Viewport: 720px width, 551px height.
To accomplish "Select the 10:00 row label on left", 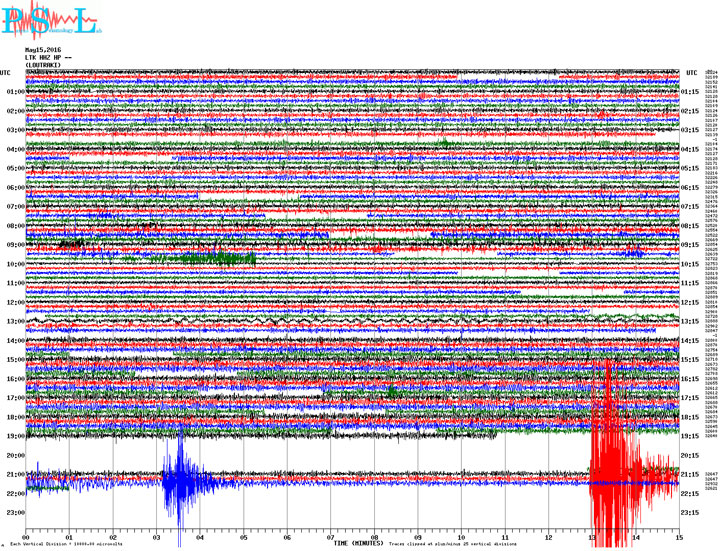I will pyautogui.click(x=15, y=264).
